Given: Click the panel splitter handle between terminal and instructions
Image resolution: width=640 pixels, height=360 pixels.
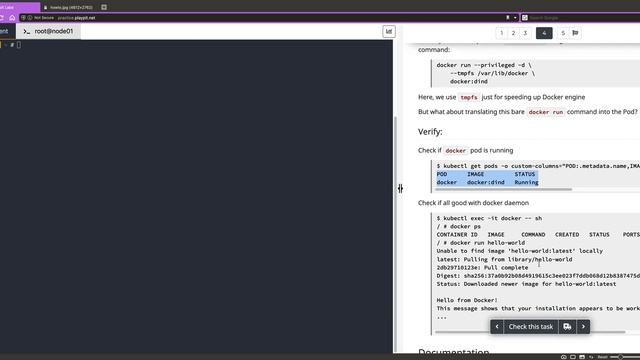Looking at the screenshot, I should coord(400,188).
